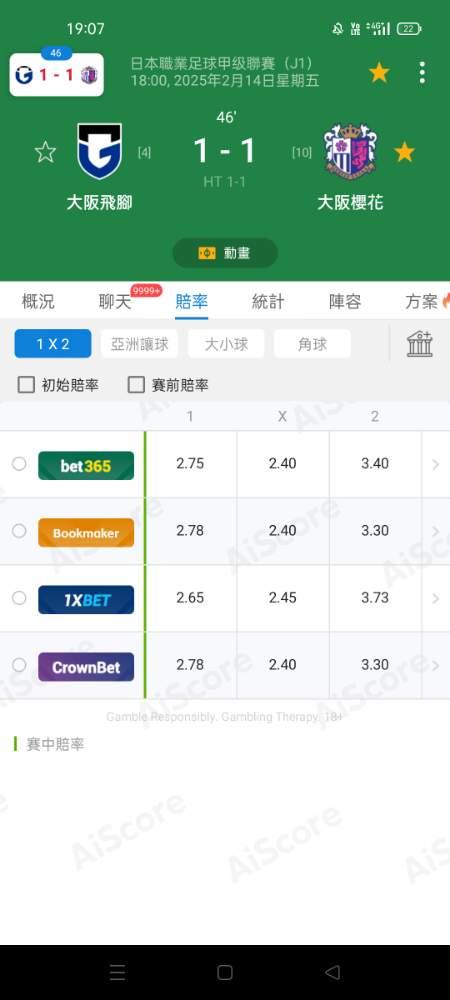Expand CrownBet row chevron
This screenshot has width=450, height=1000.
[436, 665]
